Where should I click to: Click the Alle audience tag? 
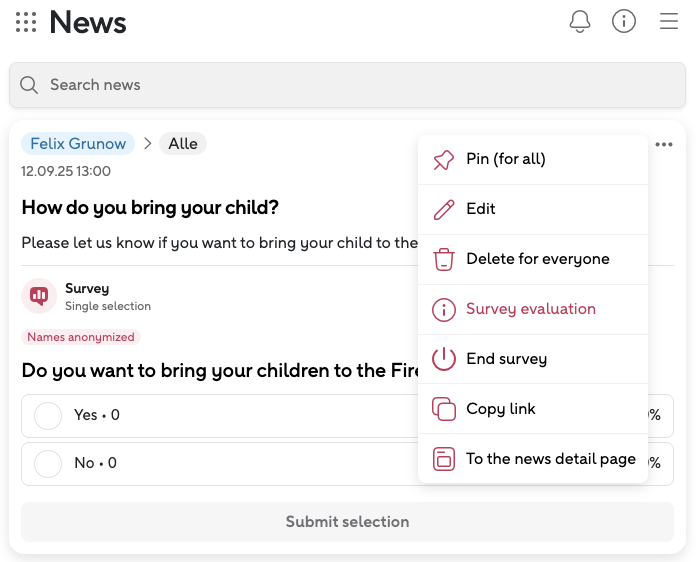click(182, 144)
